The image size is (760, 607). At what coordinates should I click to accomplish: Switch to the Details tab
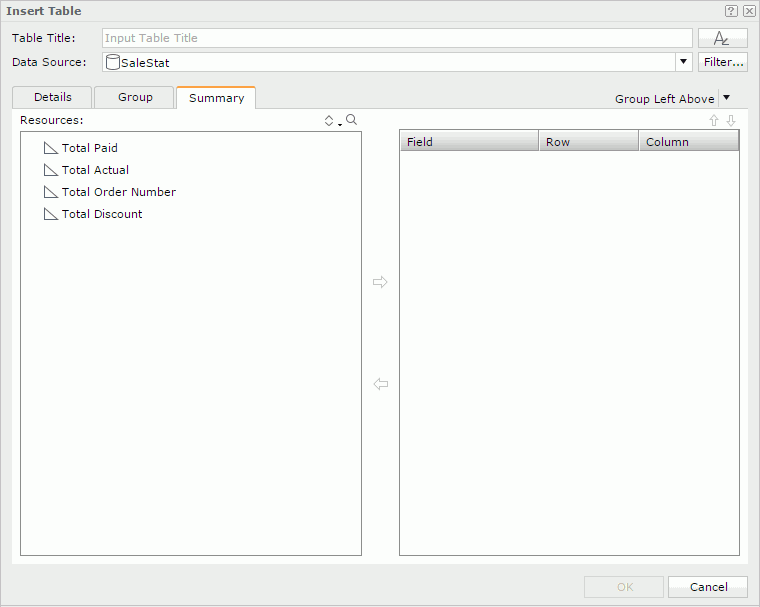52,97
